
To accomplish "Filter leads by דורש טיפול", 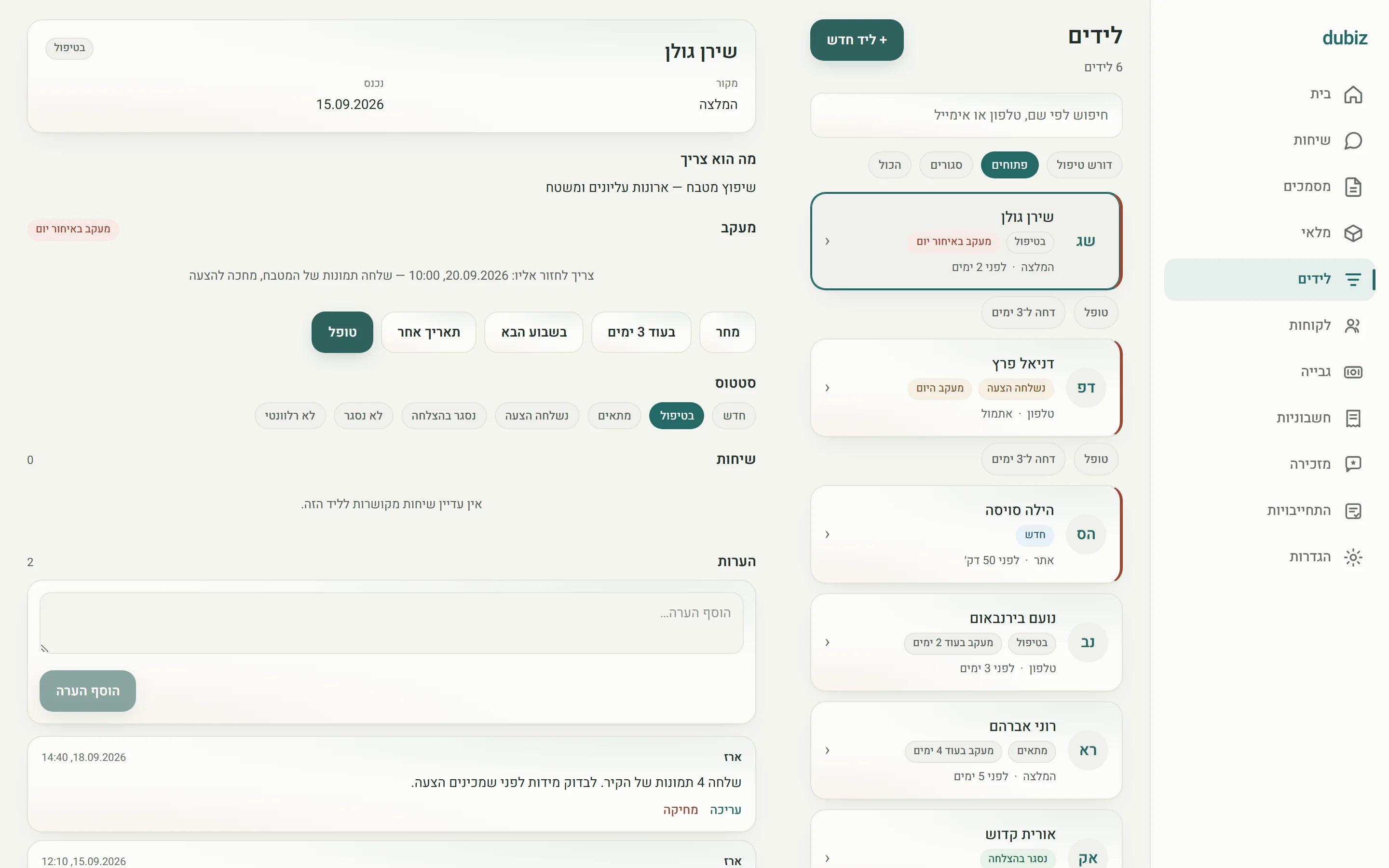I will coord(1084,165).
